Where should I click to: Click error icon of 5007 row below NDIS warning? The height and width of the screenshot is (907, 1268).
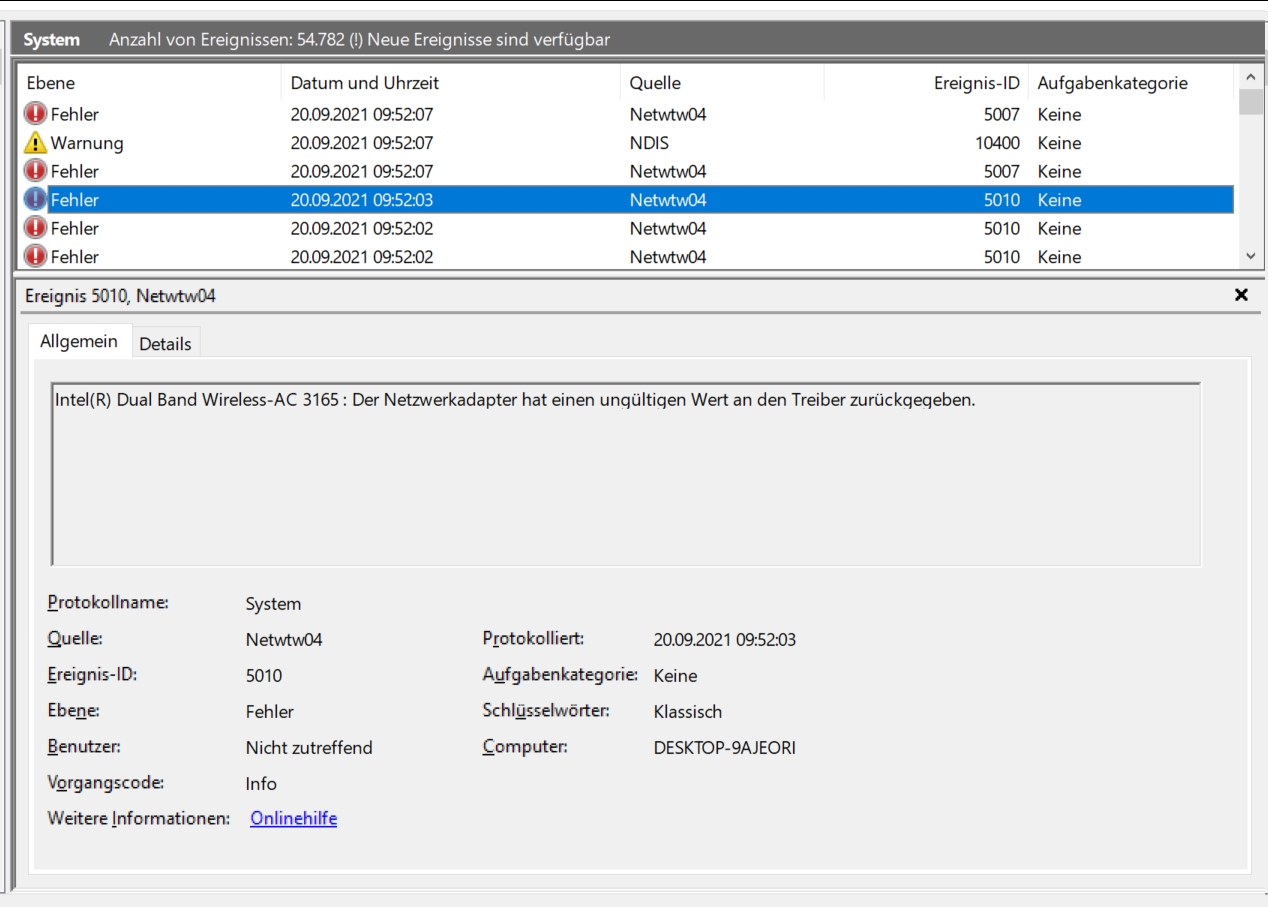tap(35, 171)
